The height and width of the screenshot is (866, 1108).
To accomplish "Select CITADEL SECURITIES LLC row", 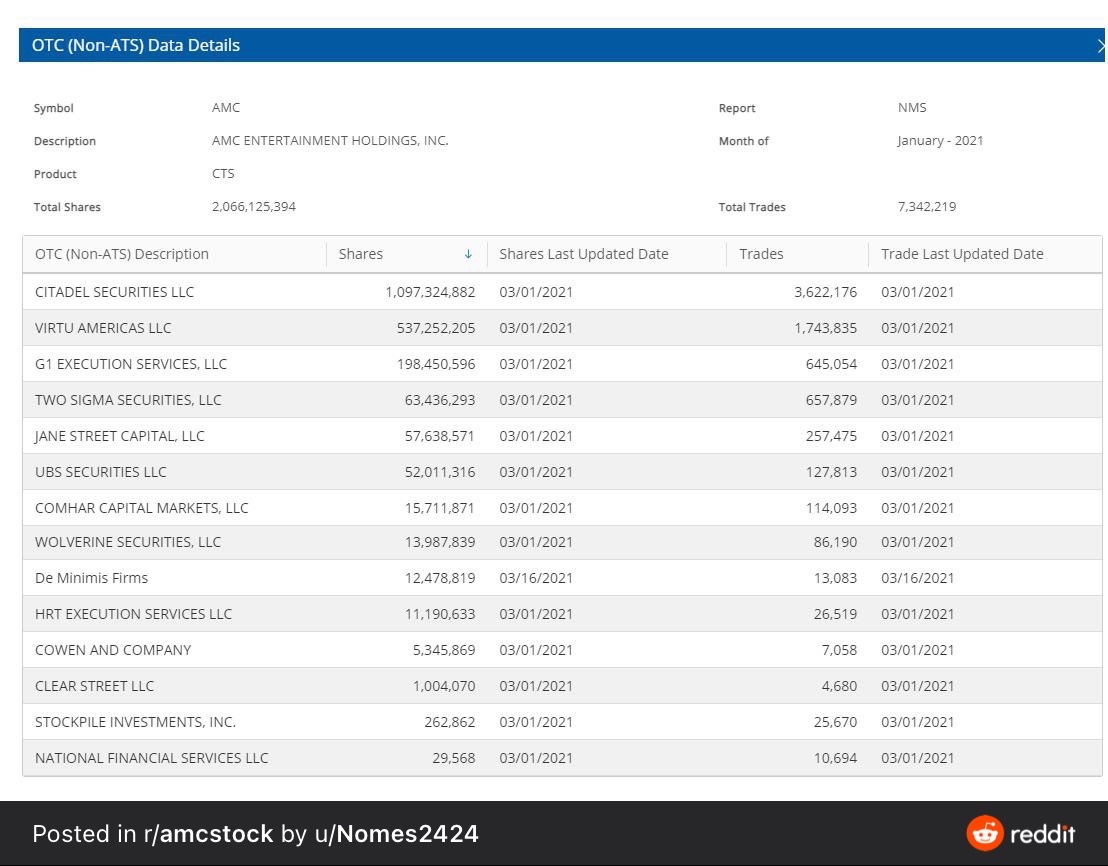I will (x=562, y=292).
